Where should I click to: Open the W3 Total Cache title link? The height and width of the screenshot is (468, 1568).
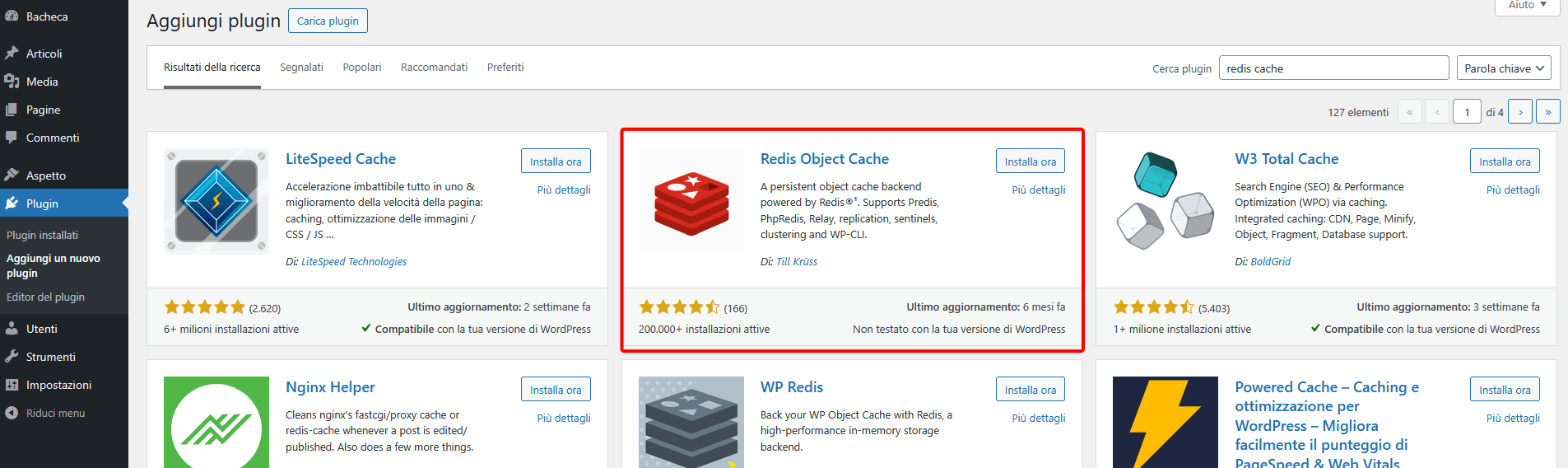click(1287, 159)
